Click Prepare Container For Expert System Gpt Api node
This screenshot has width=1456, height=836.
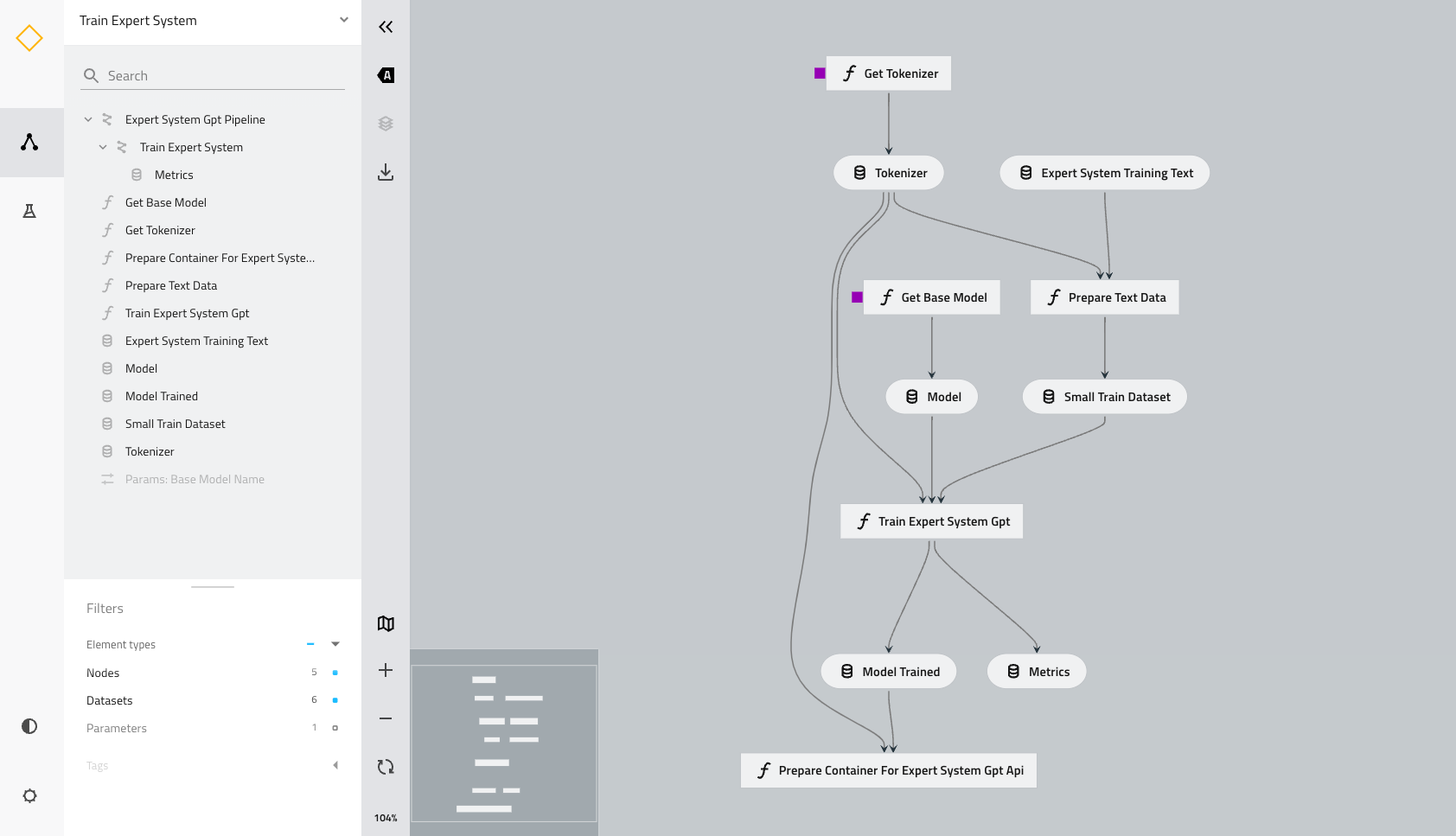pos(889,770)
